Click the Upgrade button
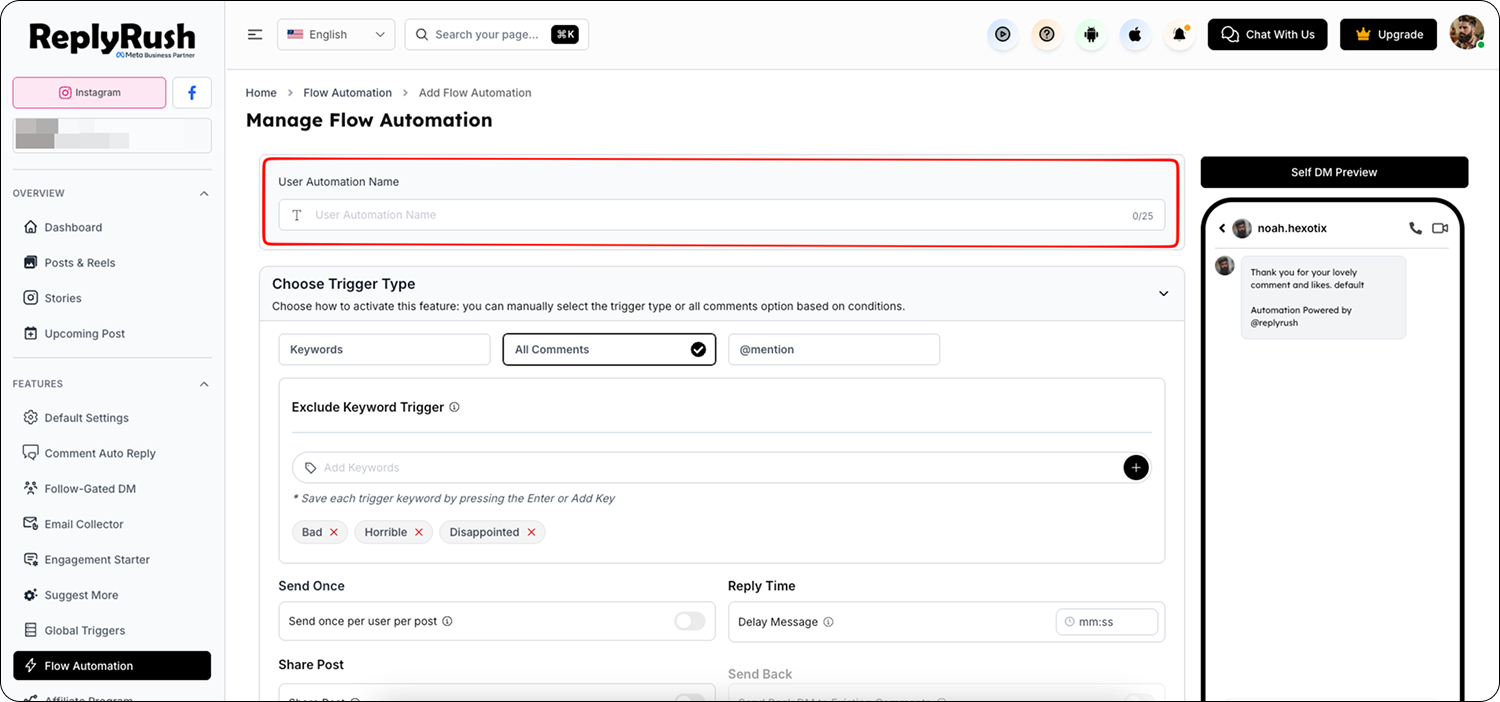Image resolution: width=1500 pixels, height=702 pixels. pyautogui.click(x=1388, y=34)
